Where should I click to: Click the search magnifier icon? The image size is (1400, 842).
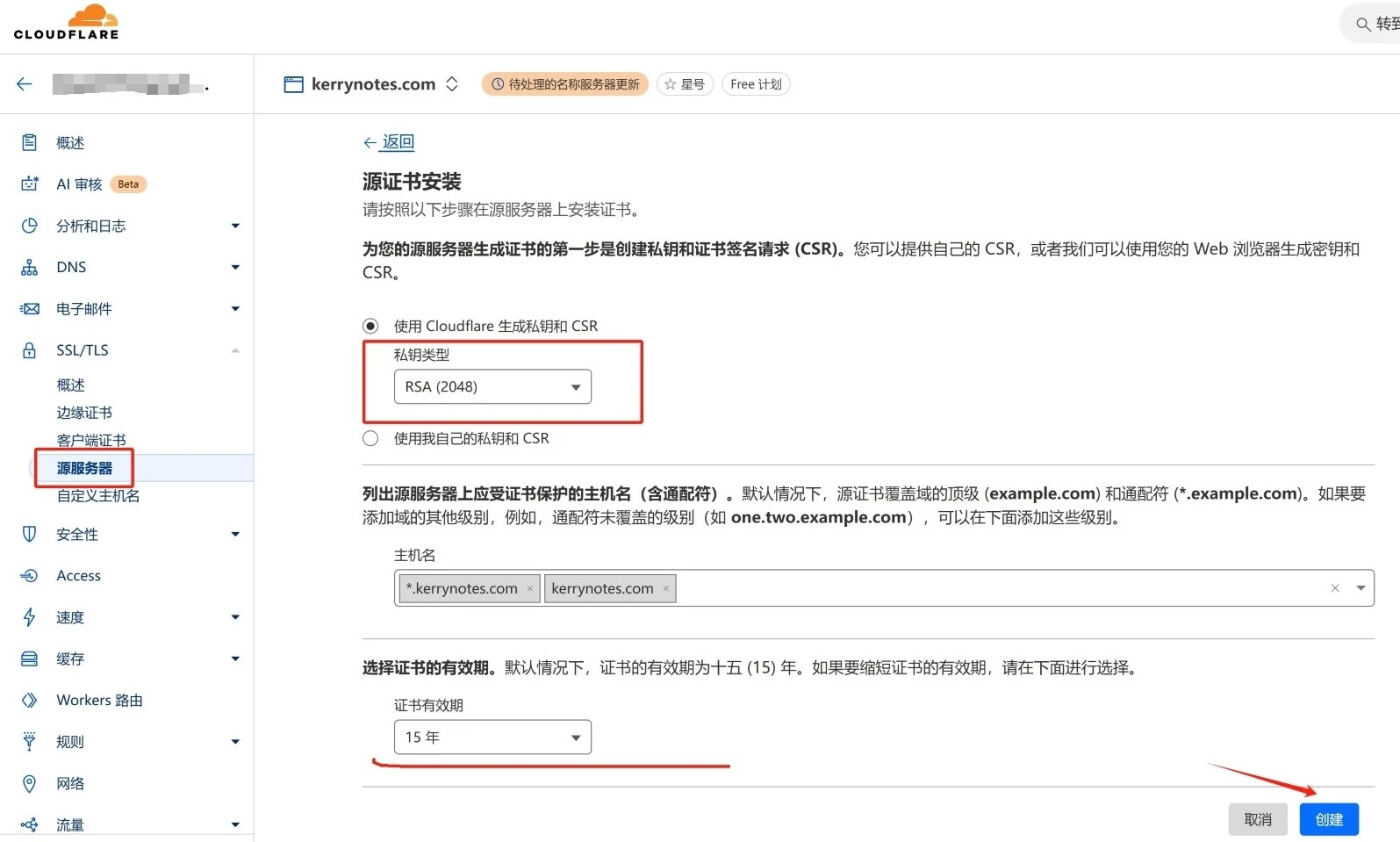click(x=1363, y=24)
